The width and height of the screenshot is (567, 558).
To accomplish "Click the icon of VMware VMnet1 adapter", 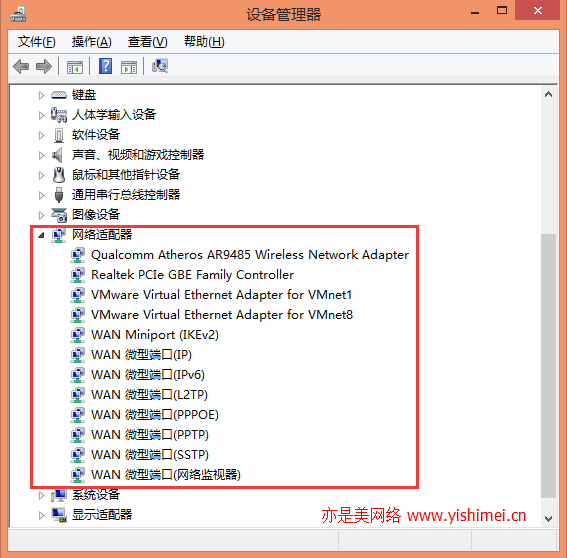I will tap(77, 295).
